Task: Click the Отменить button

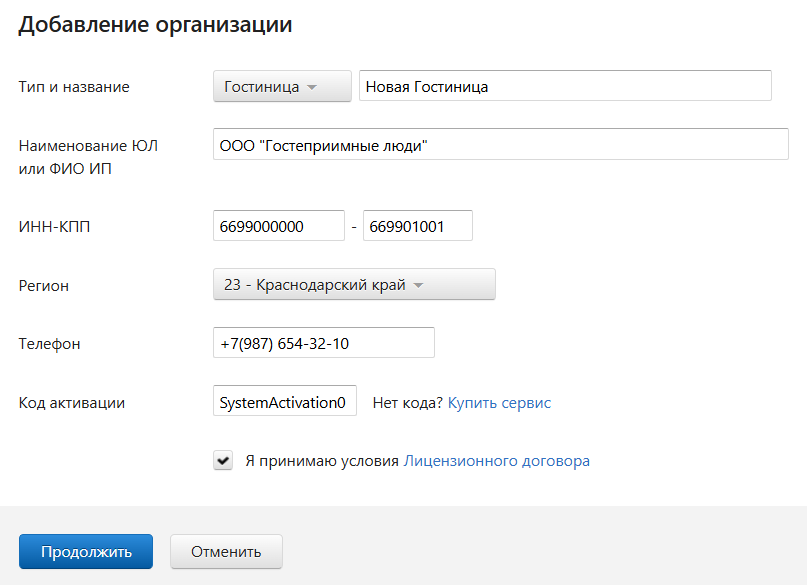Action: coord(226,552)
